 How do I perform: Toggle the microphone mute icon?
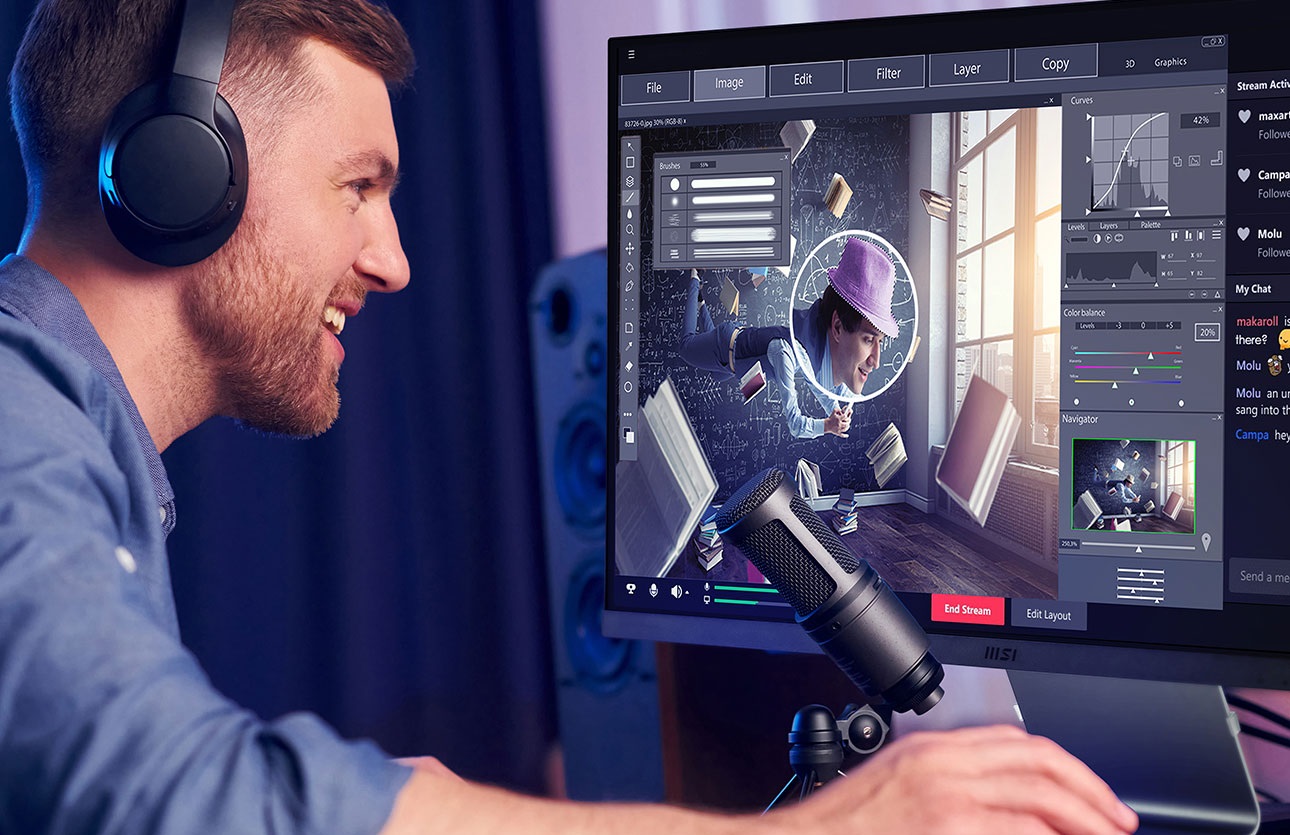(654, 590)
